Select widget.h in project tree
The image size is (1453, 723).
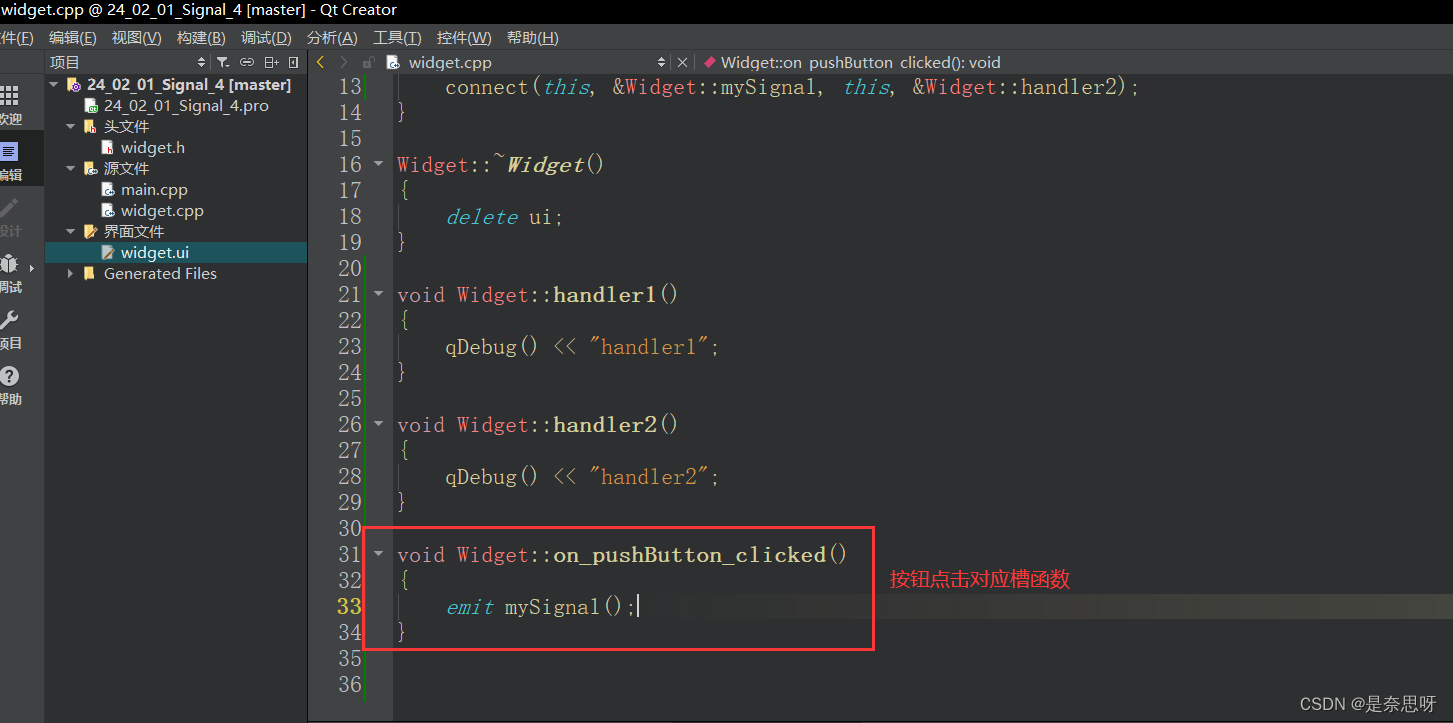point(152,148)
